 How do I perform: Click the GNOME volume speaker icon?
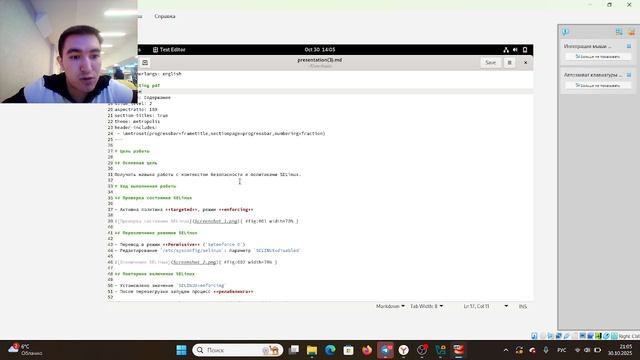point(515,50)
